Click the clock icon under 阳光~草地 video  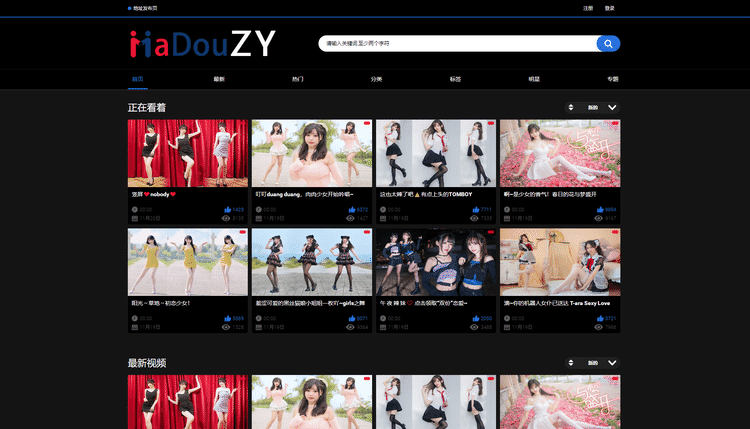(x=134, y=318)
